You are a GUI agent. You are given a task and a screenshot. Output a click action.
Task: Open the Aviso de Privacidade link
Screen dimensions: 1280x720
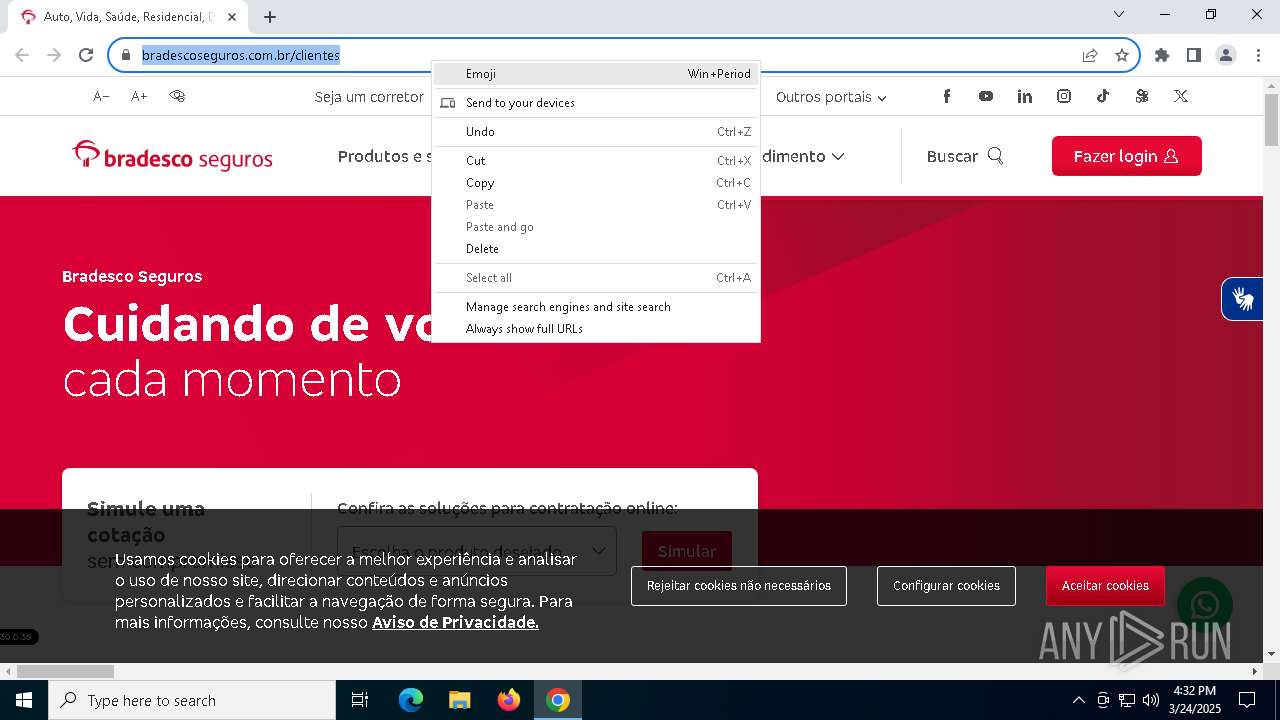455,622
